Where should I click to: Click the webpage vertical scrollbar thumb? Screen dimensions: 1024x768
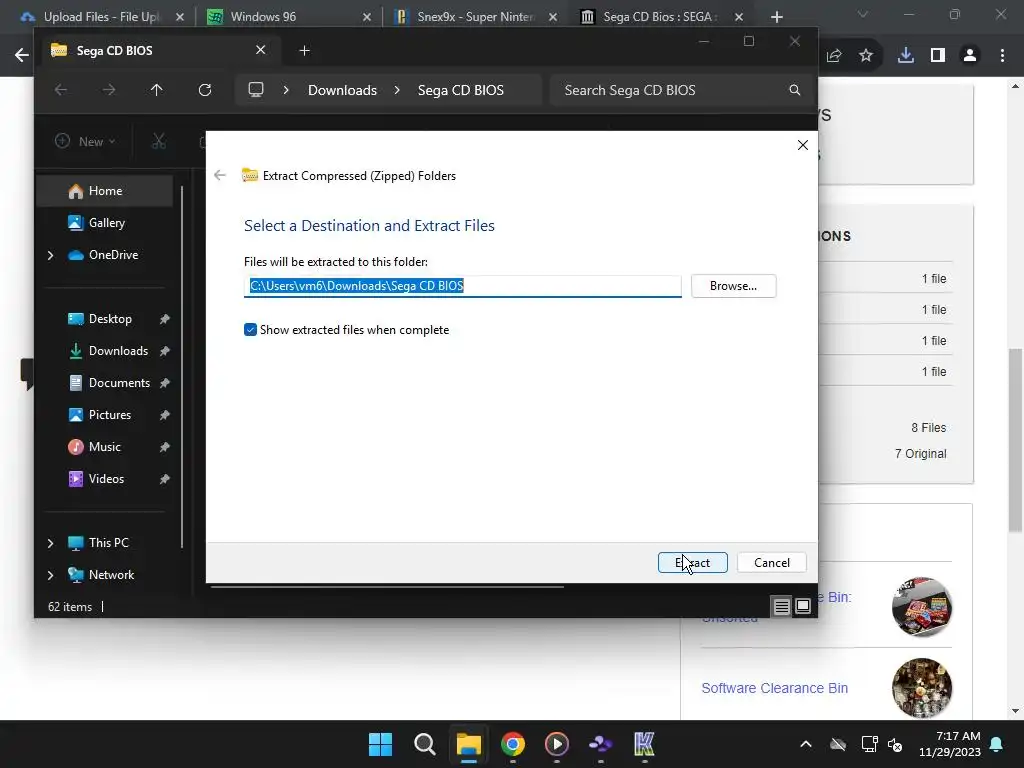click(x=1015, y=440)
